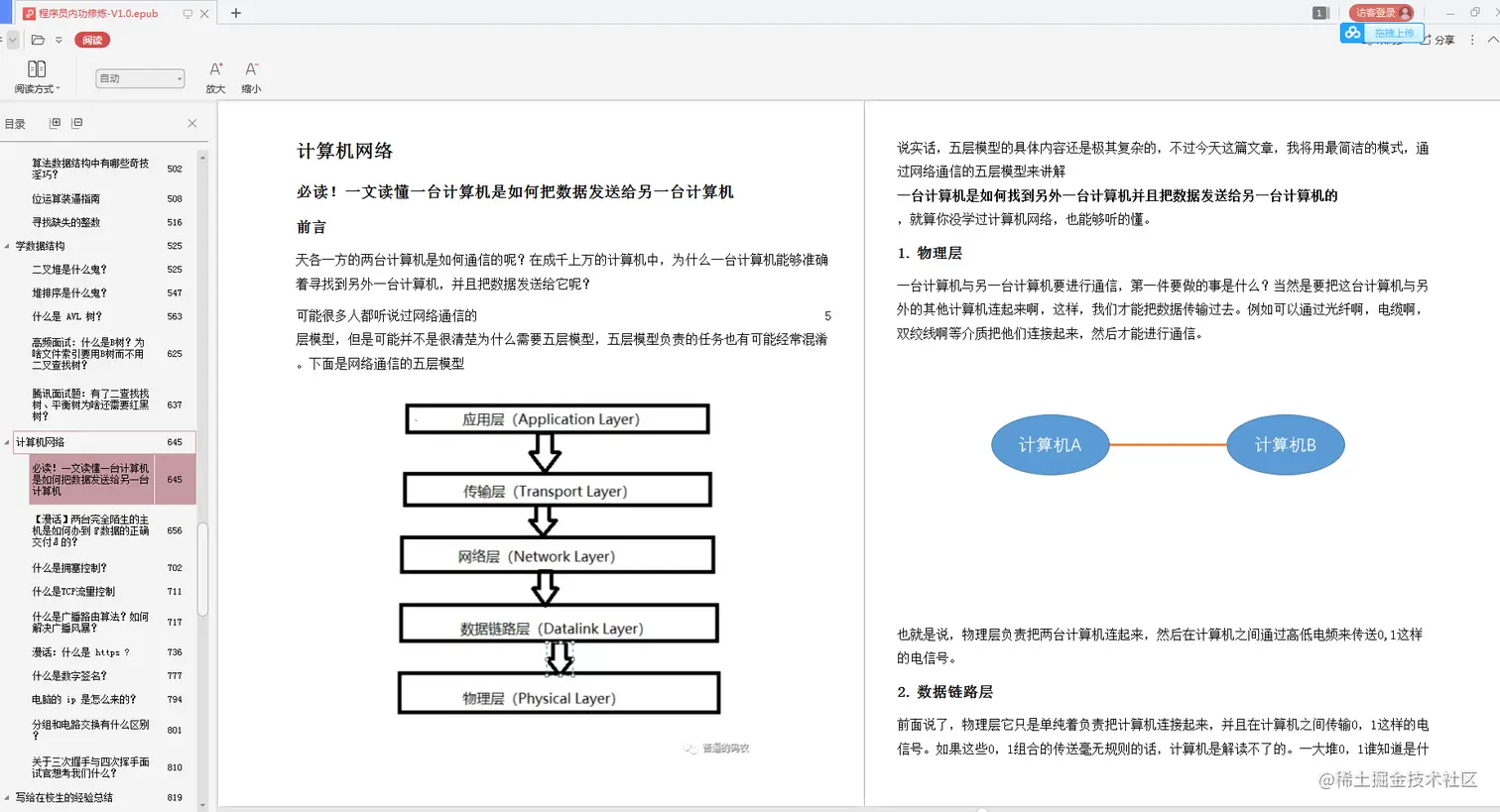Click the open file folder icon
This screenshot has height=812, width=1500.
pyautogui.click(x=39, y=41)
